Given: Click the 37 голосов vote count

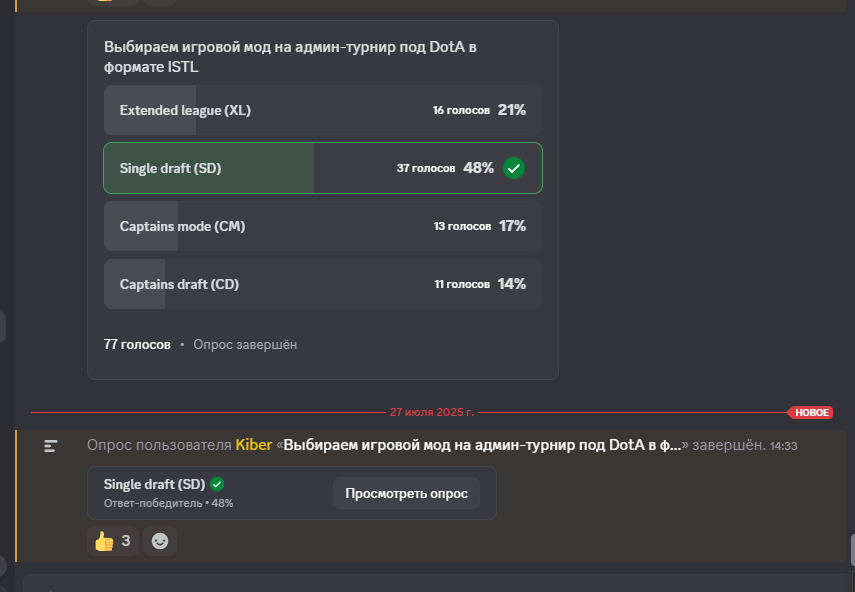Looking at the screenshot, I should pyautogui.click(x=426, y=168).
